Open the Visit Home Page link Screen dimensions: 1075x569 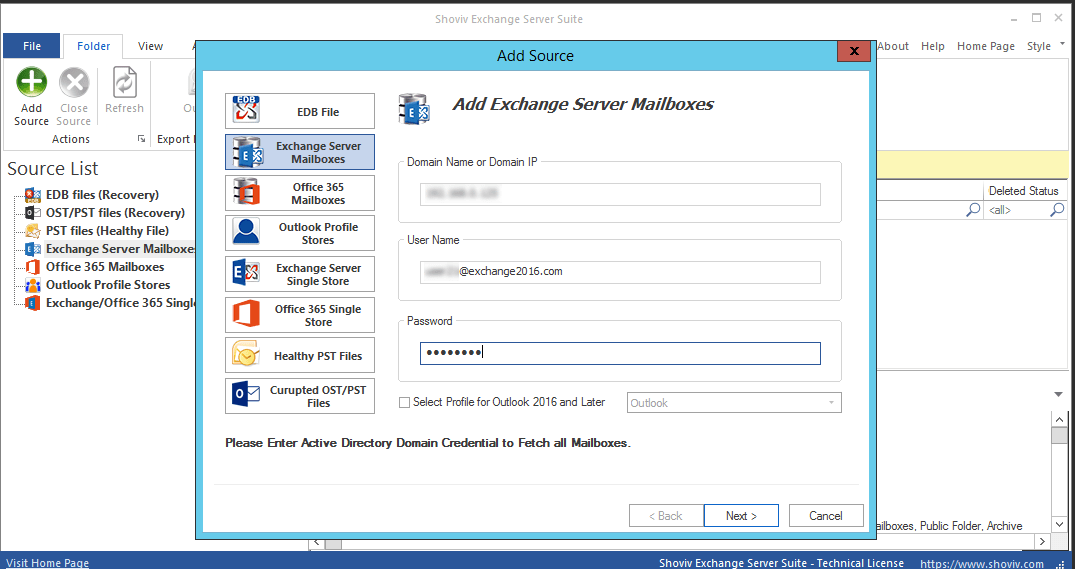pos(47,563)
